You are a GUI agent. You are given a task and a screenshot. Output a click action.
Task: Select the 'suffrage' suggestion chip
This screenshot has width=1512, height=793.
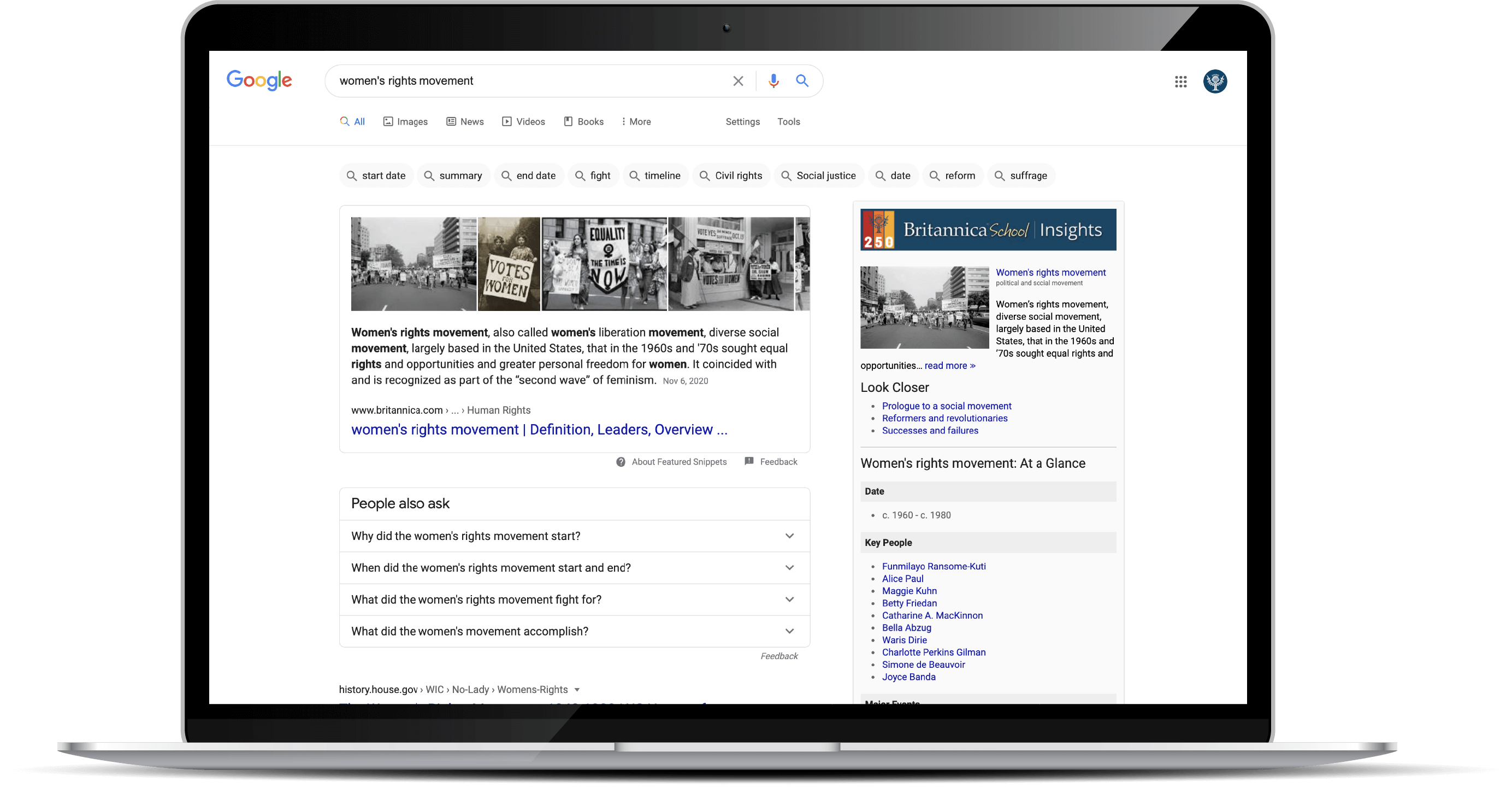tap(1021, 175)
